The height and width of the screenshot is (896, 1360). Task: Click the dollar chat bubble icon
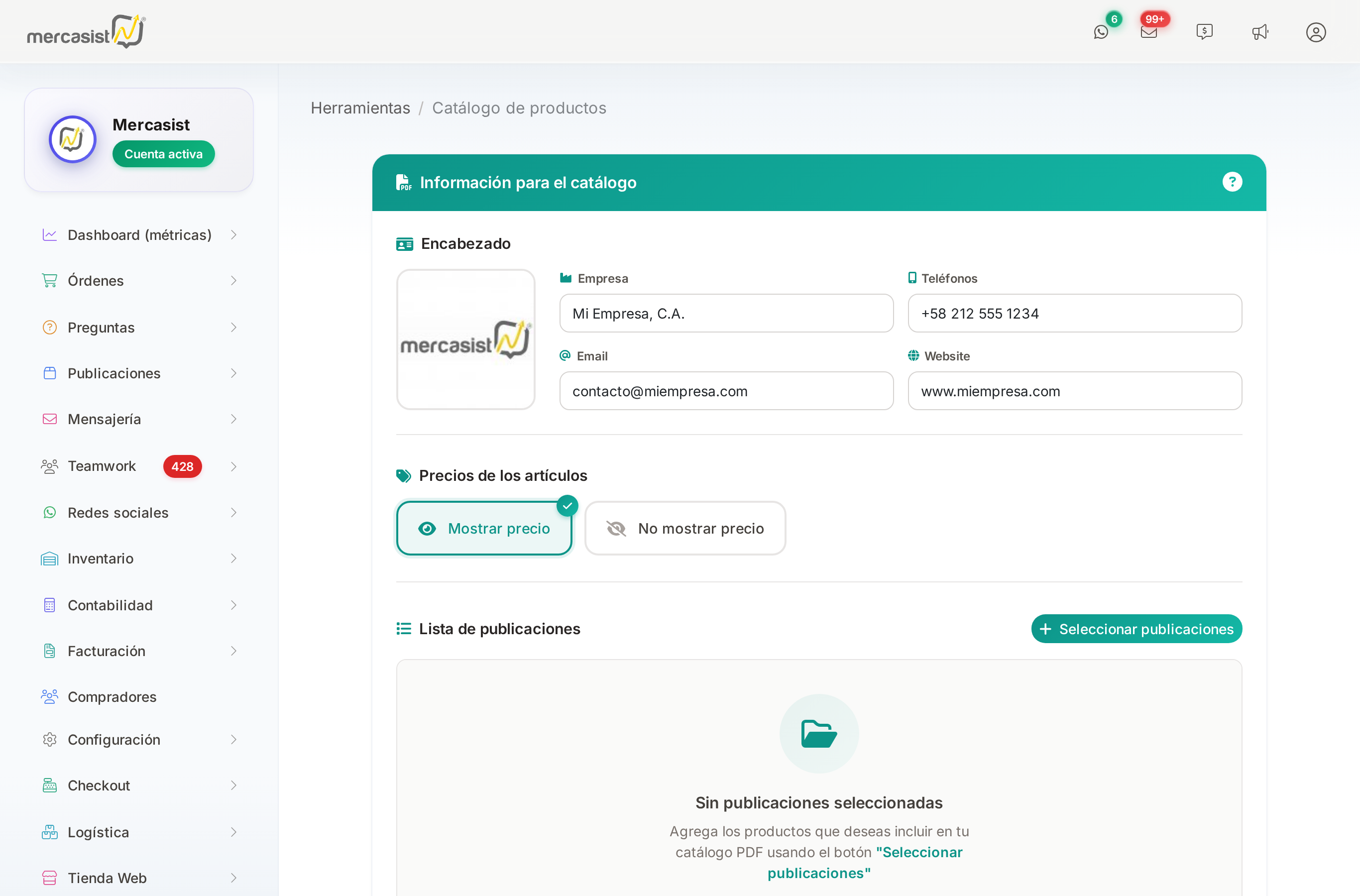tap(1204, 32)
